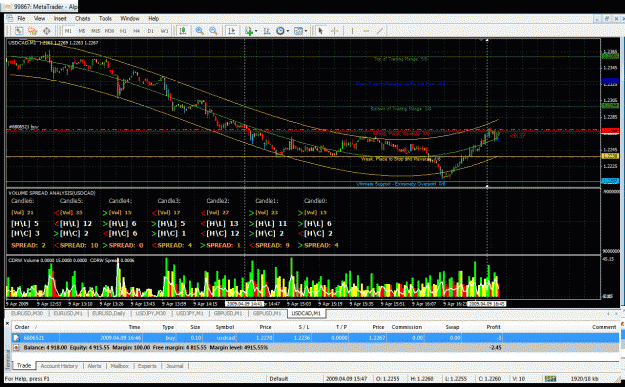Viewport: 625px width, 387px height.
Task: Click the third round toolbar icon
Action: (46, 31)
